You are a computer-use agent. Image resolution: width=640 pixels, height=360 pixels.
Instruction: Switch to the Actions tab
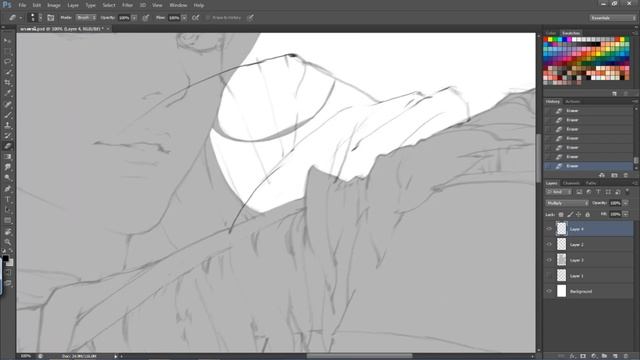click(x=573, y=101)
